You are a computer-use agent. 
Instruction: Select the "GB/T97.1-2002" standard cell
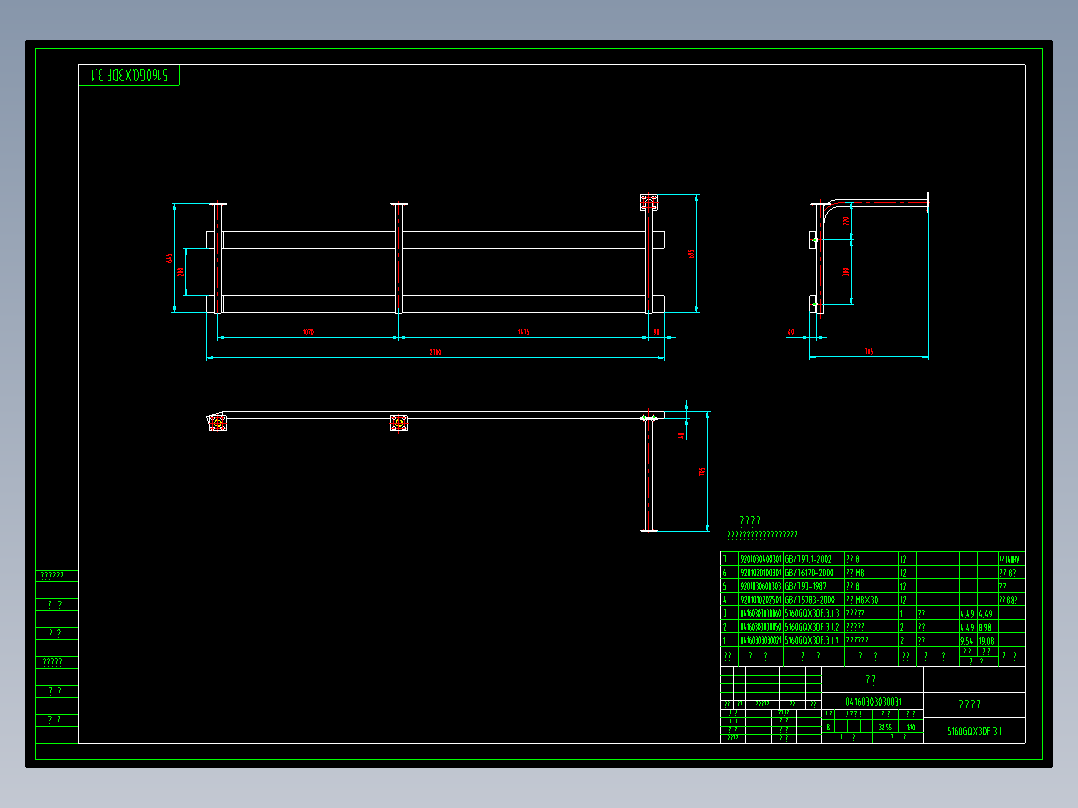(x=814, y=559)
